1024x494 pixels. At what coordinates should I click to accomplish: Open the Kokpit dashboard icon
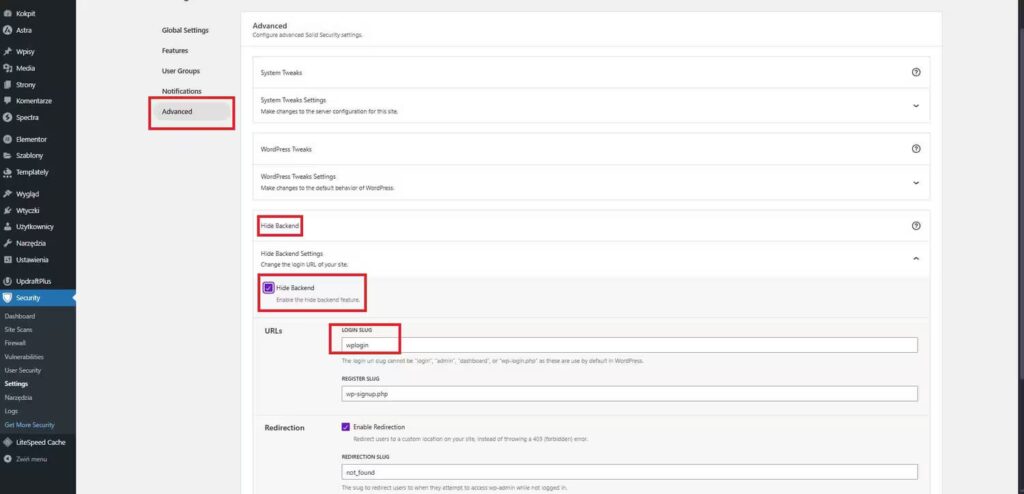(8, 13)
